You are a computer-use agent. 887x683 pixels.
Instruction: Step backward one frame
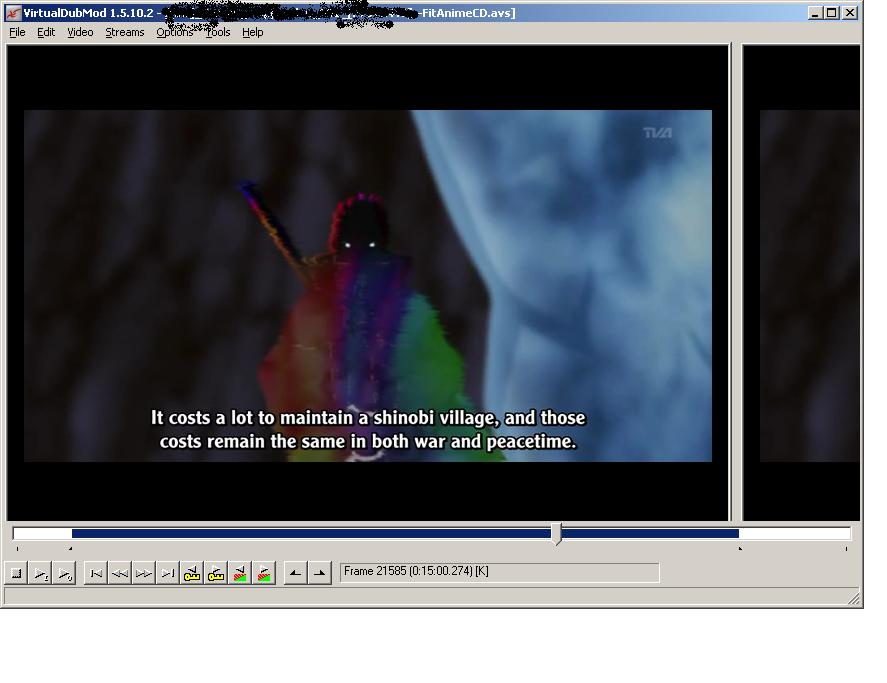click(x=120, y=573)
